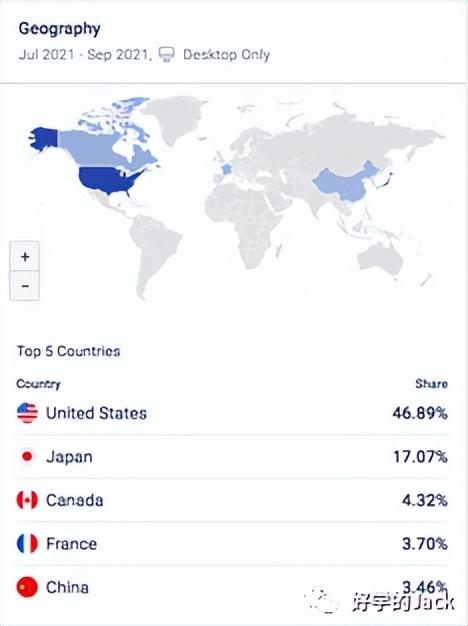The width and height of the screenshot is (468, 626).
Task: Click the Canada flag icon
Action: [27, 500]
